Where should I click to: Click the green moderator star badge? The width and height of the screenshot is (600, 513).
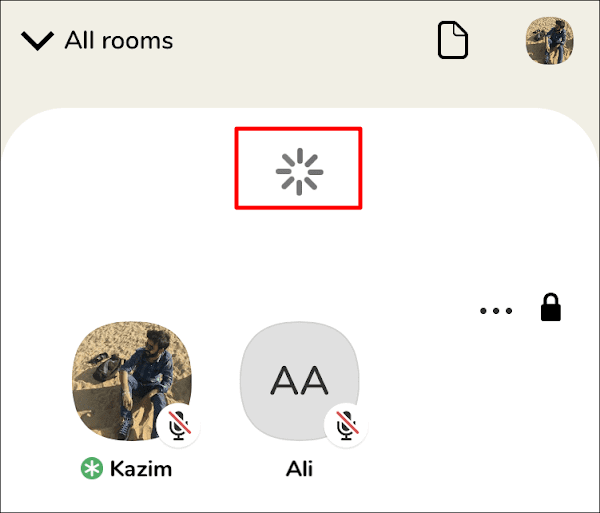click(x=92, y=468)
